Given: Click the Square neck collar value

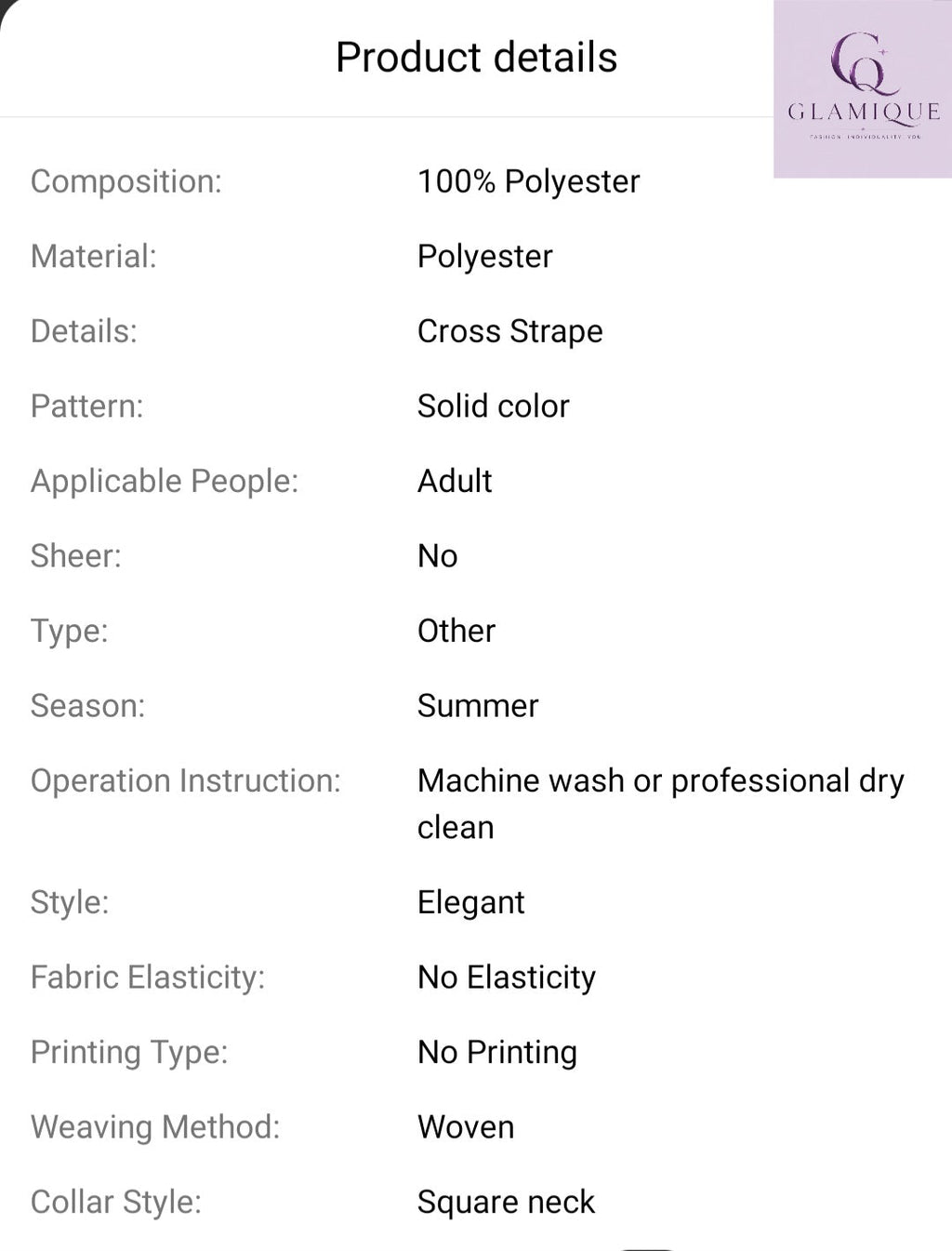Looking at the screenshot, I should click(506, 1202).
